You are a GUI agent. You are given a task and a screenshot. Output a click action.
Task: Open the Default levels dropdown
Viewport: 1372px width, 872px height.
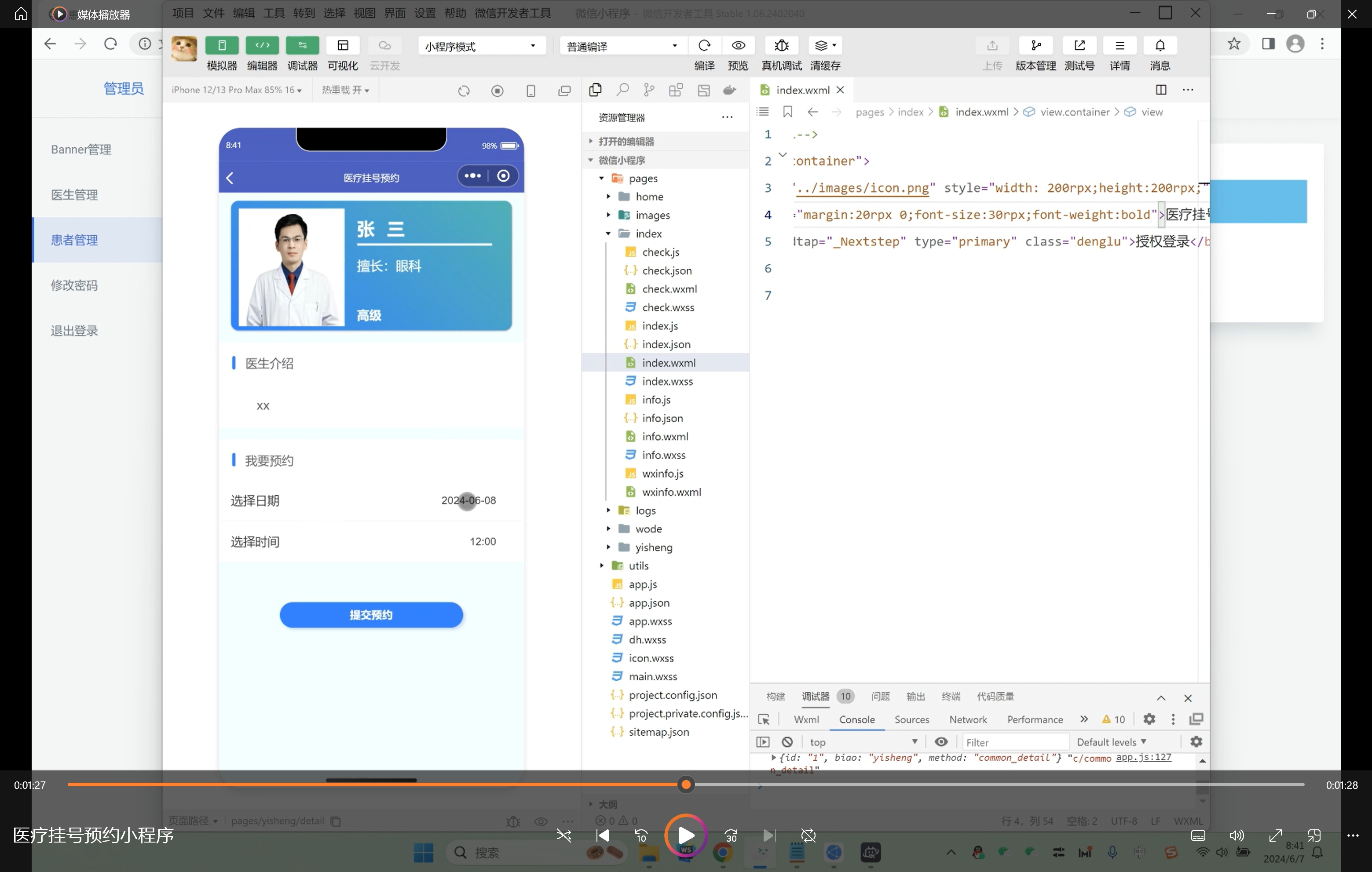pyautogui.click(x=1112, y=742)
